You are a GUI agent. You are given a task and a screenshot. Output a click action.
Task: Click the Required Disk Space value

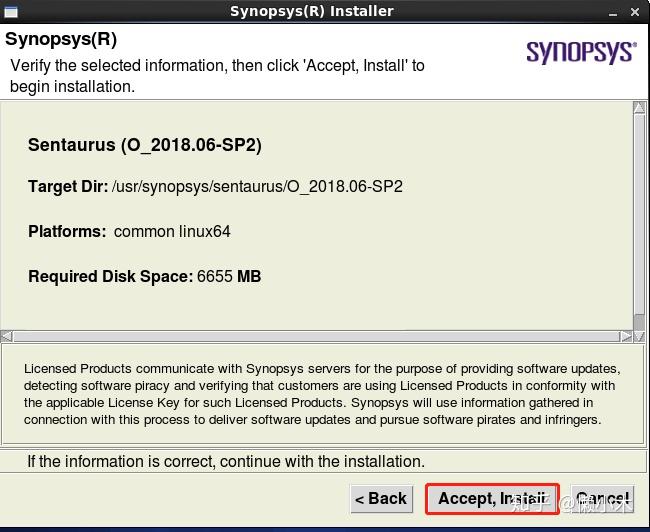pos(229,276)
